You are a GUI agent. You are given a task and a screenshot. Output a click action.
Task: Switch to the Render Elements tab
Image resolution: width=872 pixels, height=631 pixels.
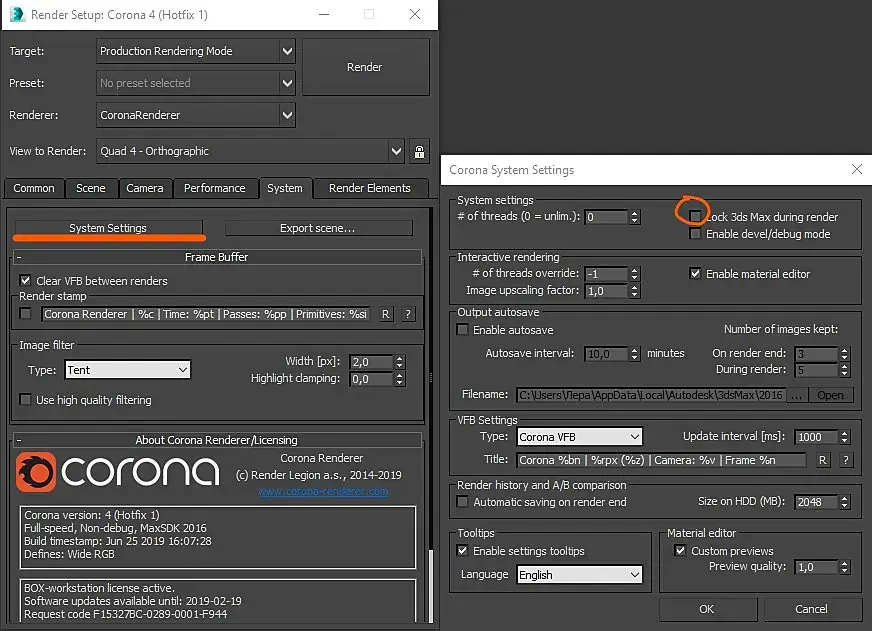tap(370, 188)
